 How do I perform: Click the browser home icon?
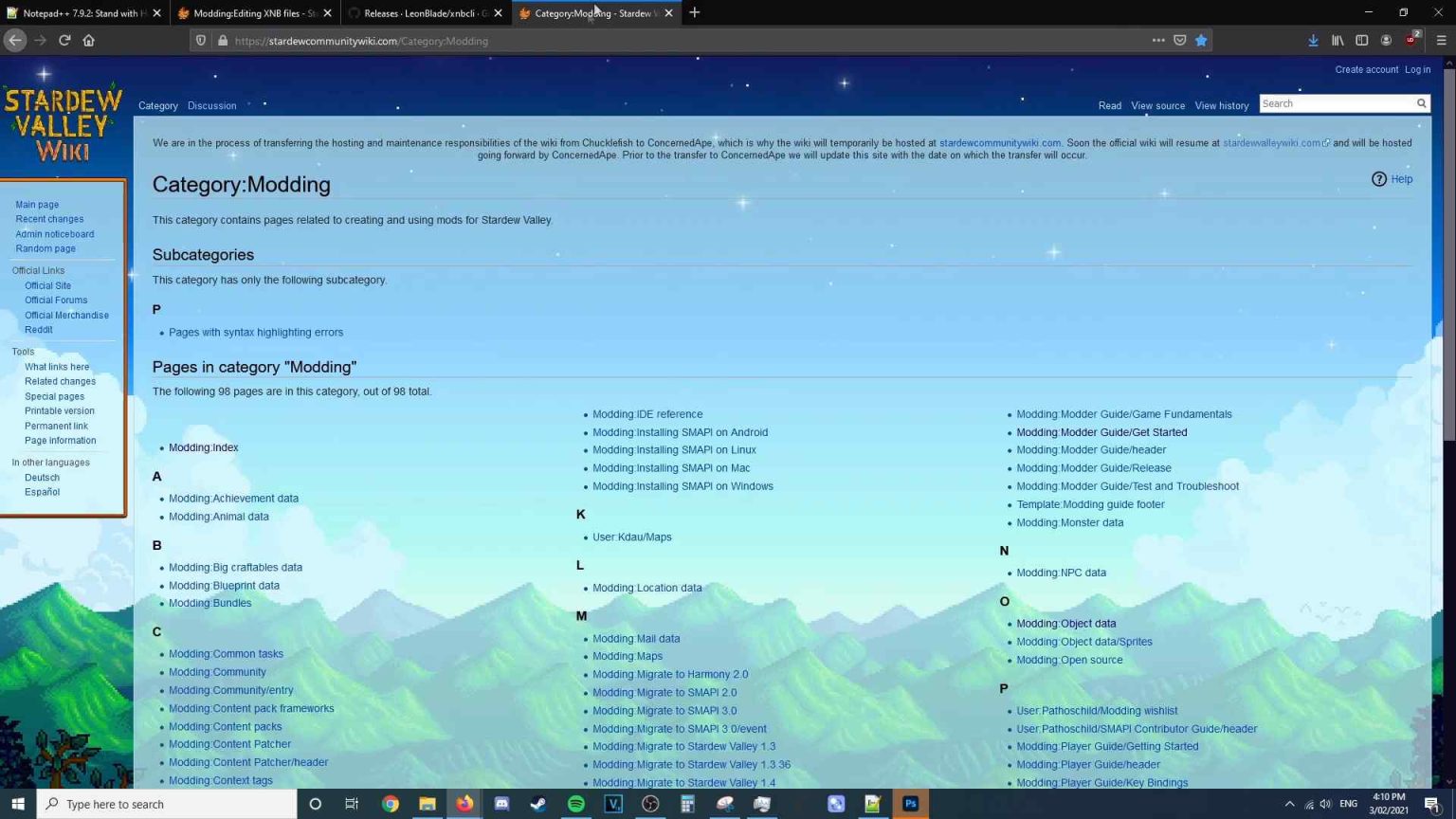[89, 41]
